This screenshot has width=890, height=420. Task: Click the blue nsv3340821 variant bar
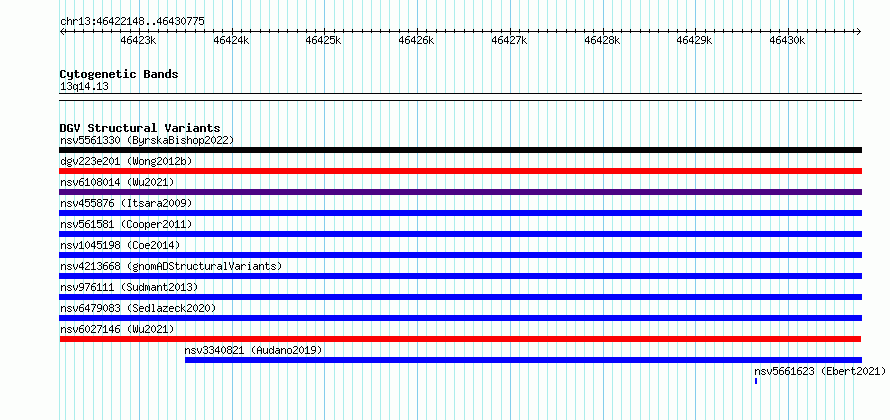(x=523, y=360)
